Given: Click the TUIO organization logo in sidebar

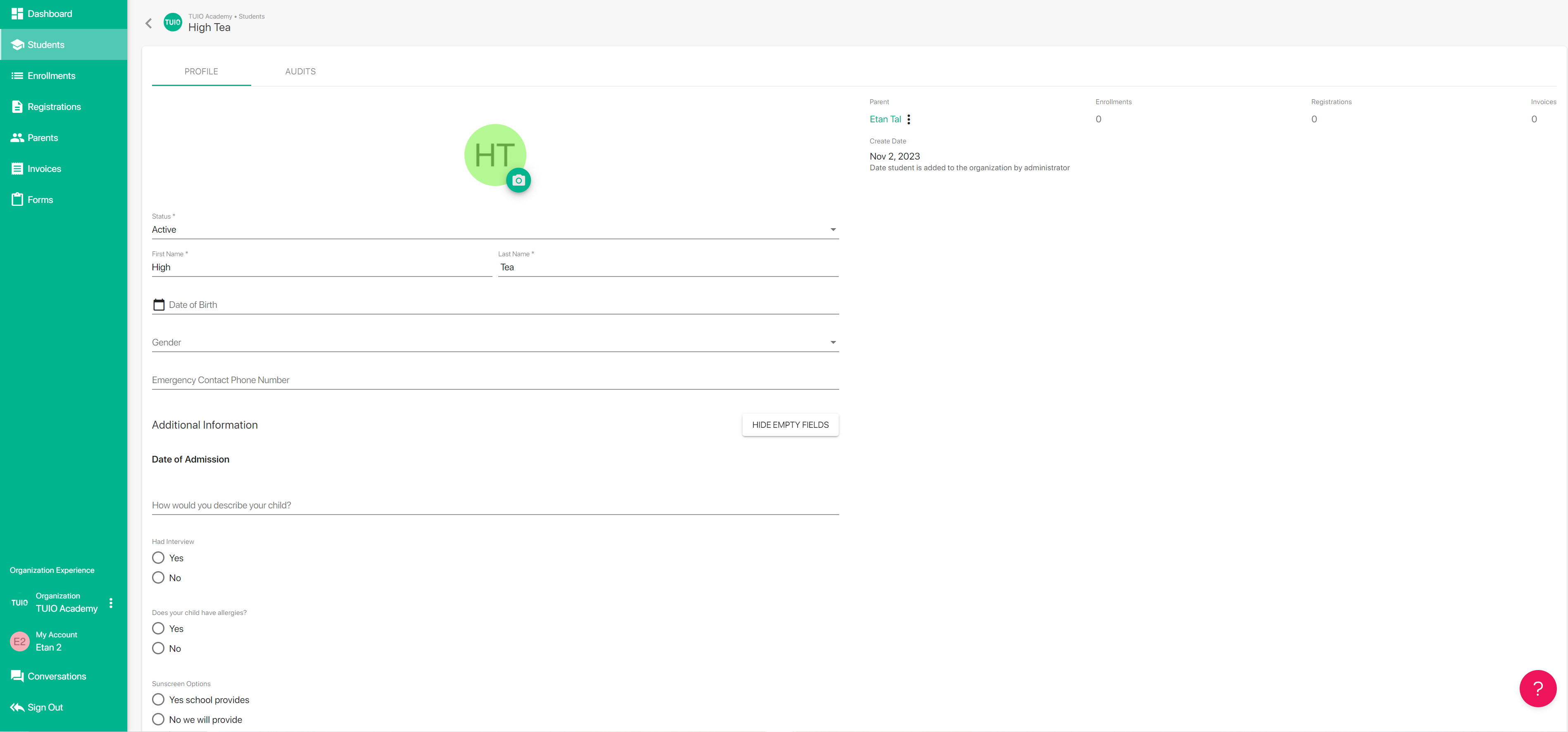Looking at the screenshot, I should coord(19,603).
